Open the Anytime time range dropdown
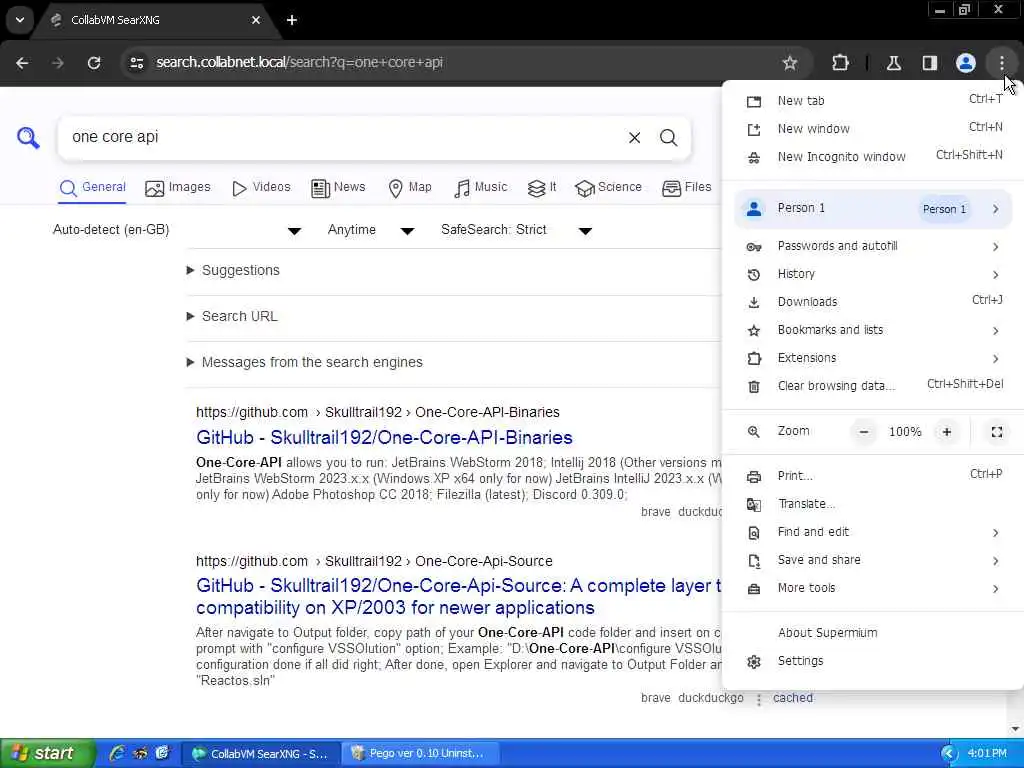Screen dimensions: 1024x768 click(371, 230)
